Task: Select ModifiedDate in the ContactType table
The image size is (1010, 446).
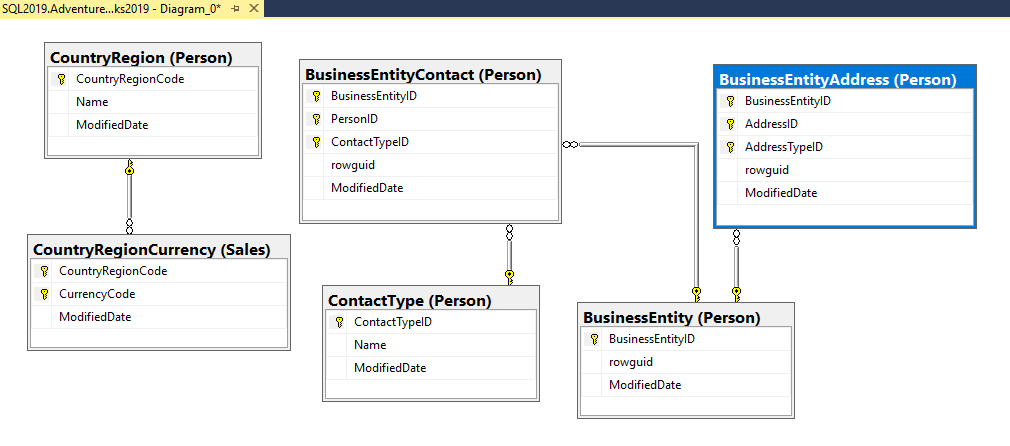Action: [390, 369]
